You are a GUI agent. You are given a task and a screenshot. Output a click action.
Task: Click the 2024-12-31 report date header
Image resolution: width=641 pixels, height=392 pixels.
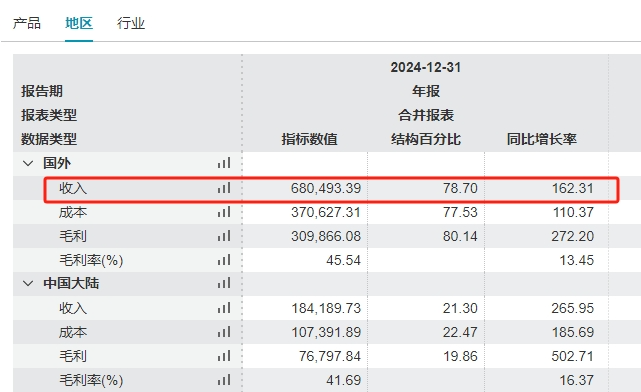coord(426,67)
